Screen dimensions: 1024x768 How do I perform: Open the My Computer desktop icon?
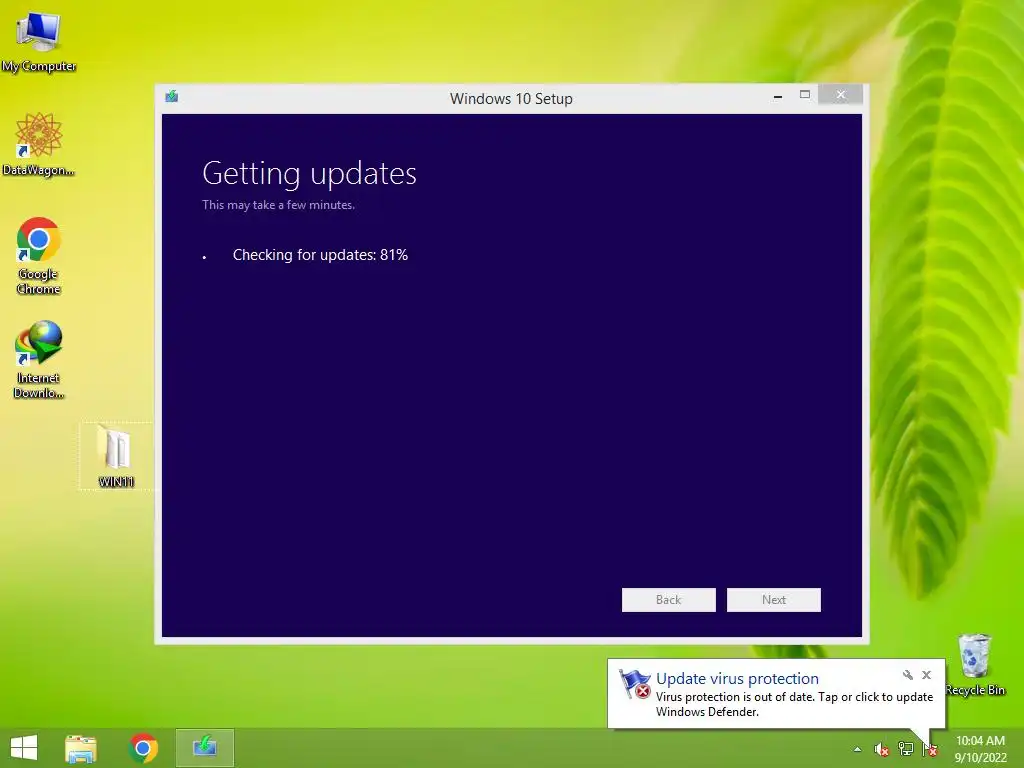click(x=39, y=40)
